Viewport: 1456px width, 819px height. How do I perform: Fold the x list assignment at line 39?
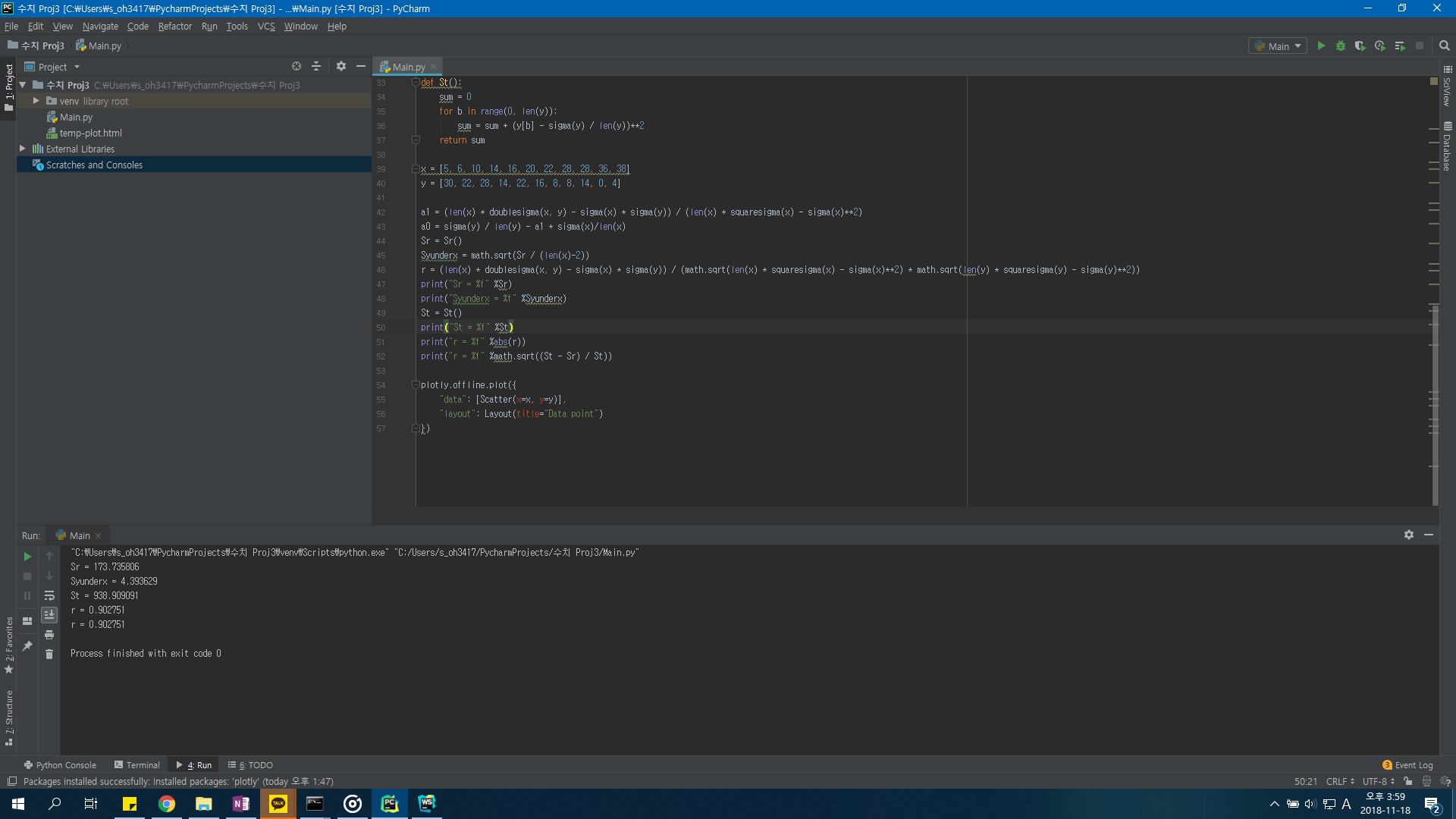tap(416, 169)
